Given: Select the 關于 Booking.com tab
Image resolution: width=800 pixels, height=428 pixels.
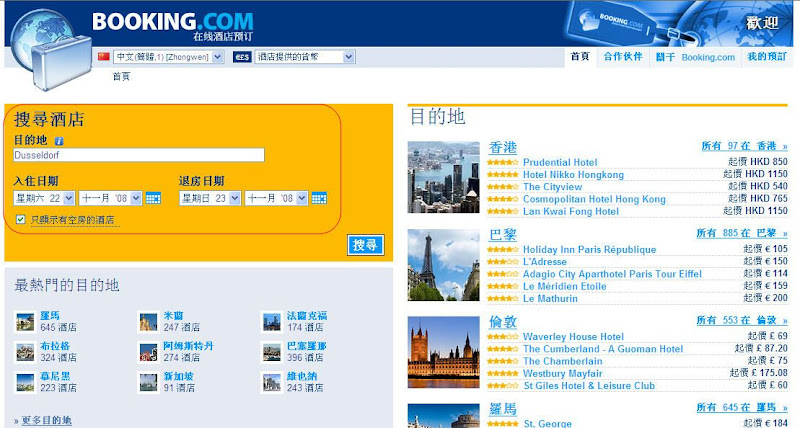Looking at the screenshot, I should pyautogui.click(x=695, y=57).
